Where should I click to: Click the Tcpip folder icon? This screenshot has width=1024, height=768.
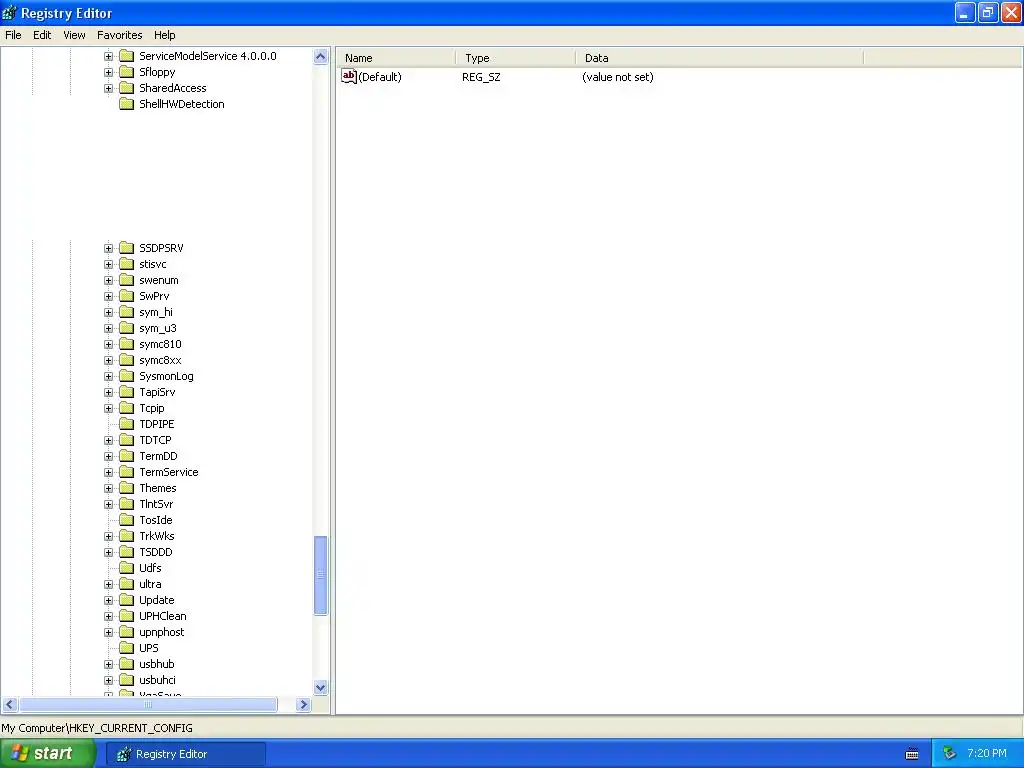[x=127, y=408]
